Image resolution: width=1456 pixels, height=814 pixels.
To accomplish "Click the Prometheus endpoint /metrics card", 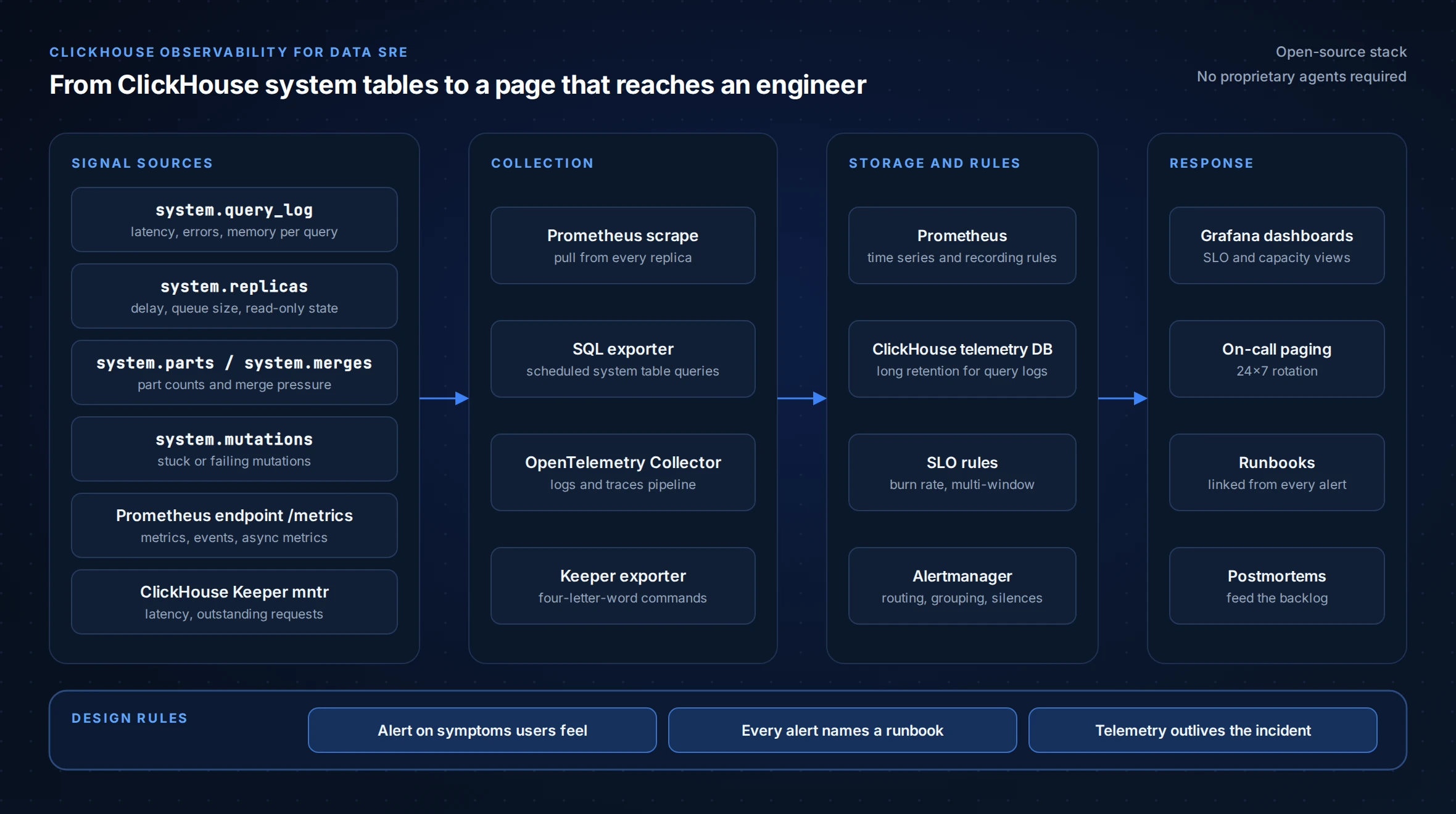I will coord(234,525).
